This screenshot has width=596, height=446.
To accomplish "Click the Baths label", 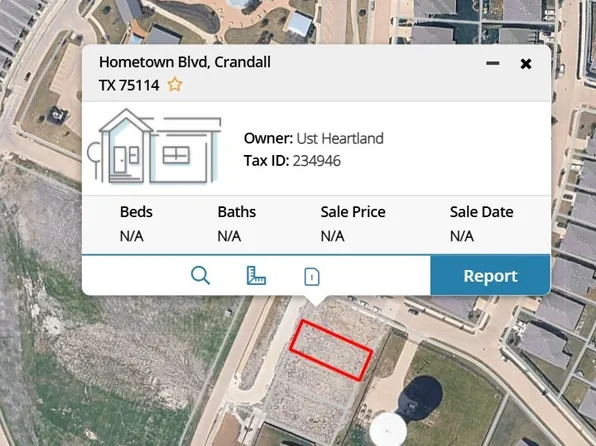I will point(236,212).
